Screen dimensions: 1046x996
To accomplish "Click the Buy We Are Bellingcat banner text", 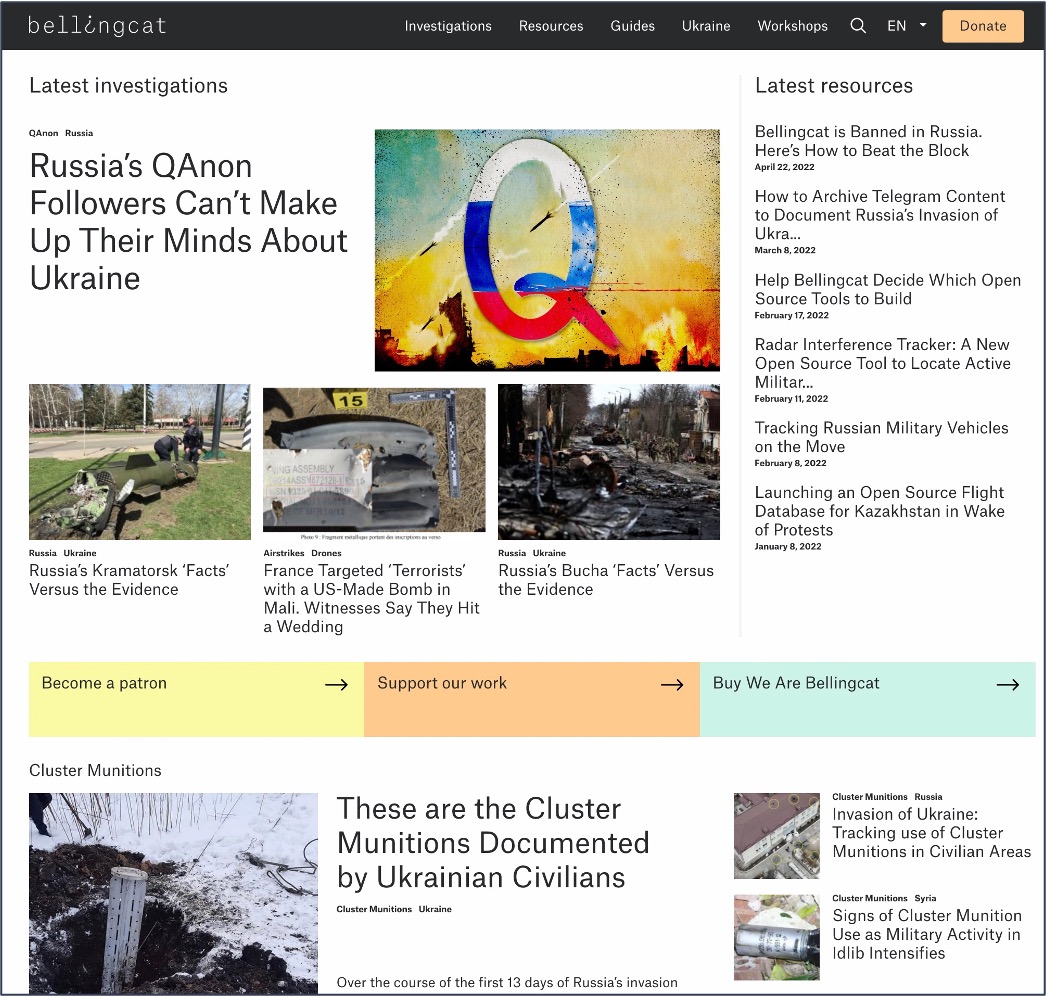I will point(796,683).
